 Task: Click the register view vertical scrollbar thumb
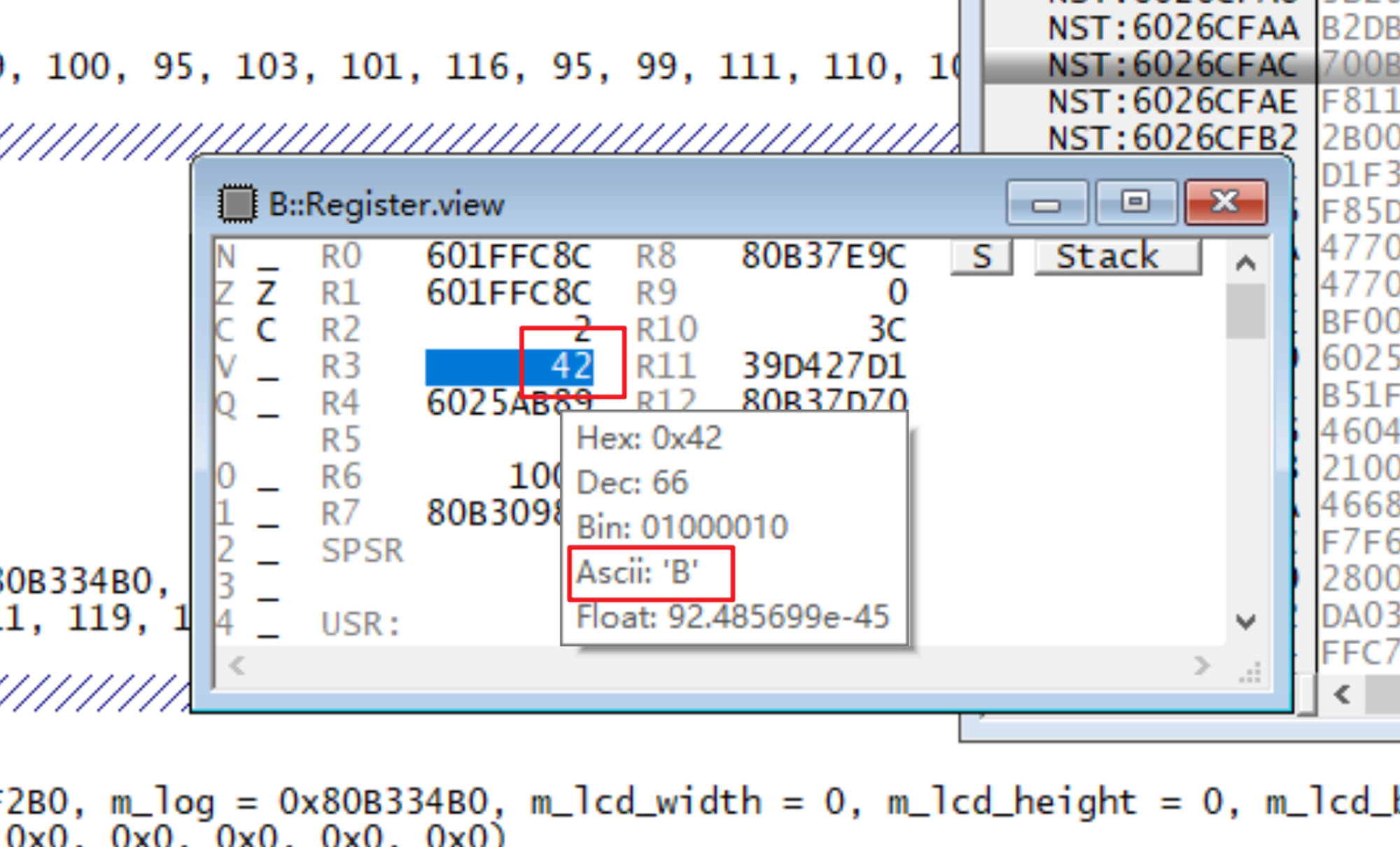point(1245,311)
